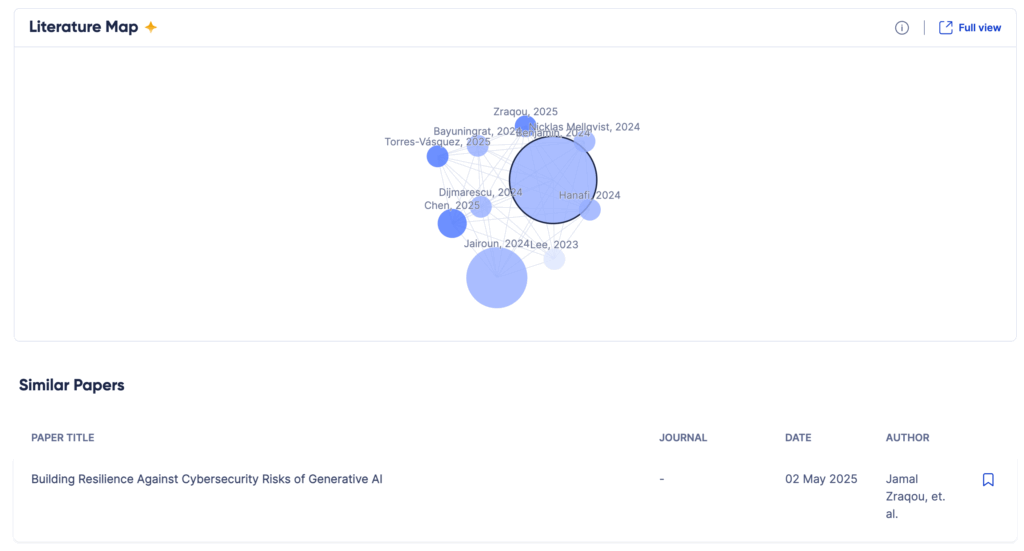The width and height of the screenshot is (1024, 551).
Task: Open the Literature Map info icon
Action: coord(902,27)
